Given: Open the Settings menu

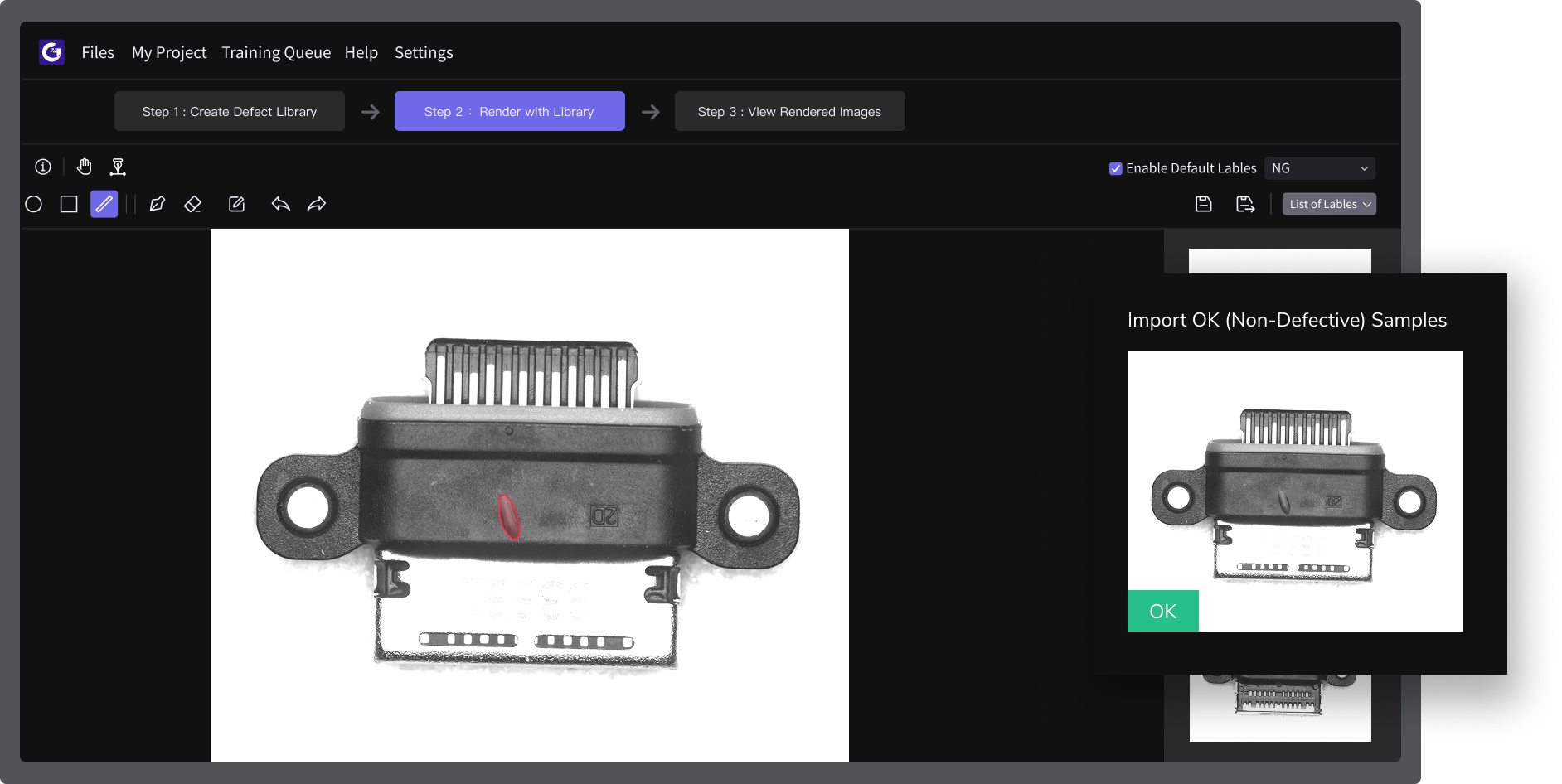Looking at the screenshot, I should [424, 52].
